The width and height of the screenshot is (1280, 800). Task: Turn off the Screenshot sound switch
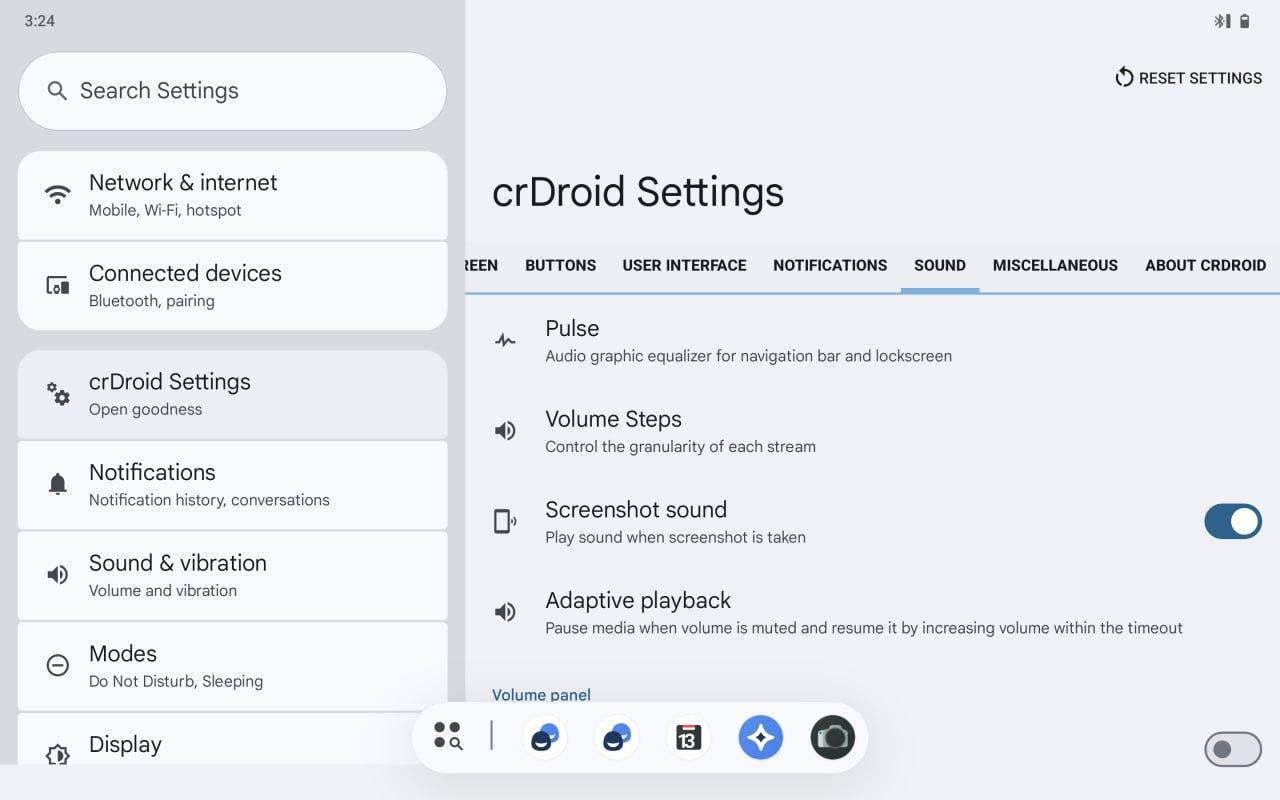click(1233, 521)
